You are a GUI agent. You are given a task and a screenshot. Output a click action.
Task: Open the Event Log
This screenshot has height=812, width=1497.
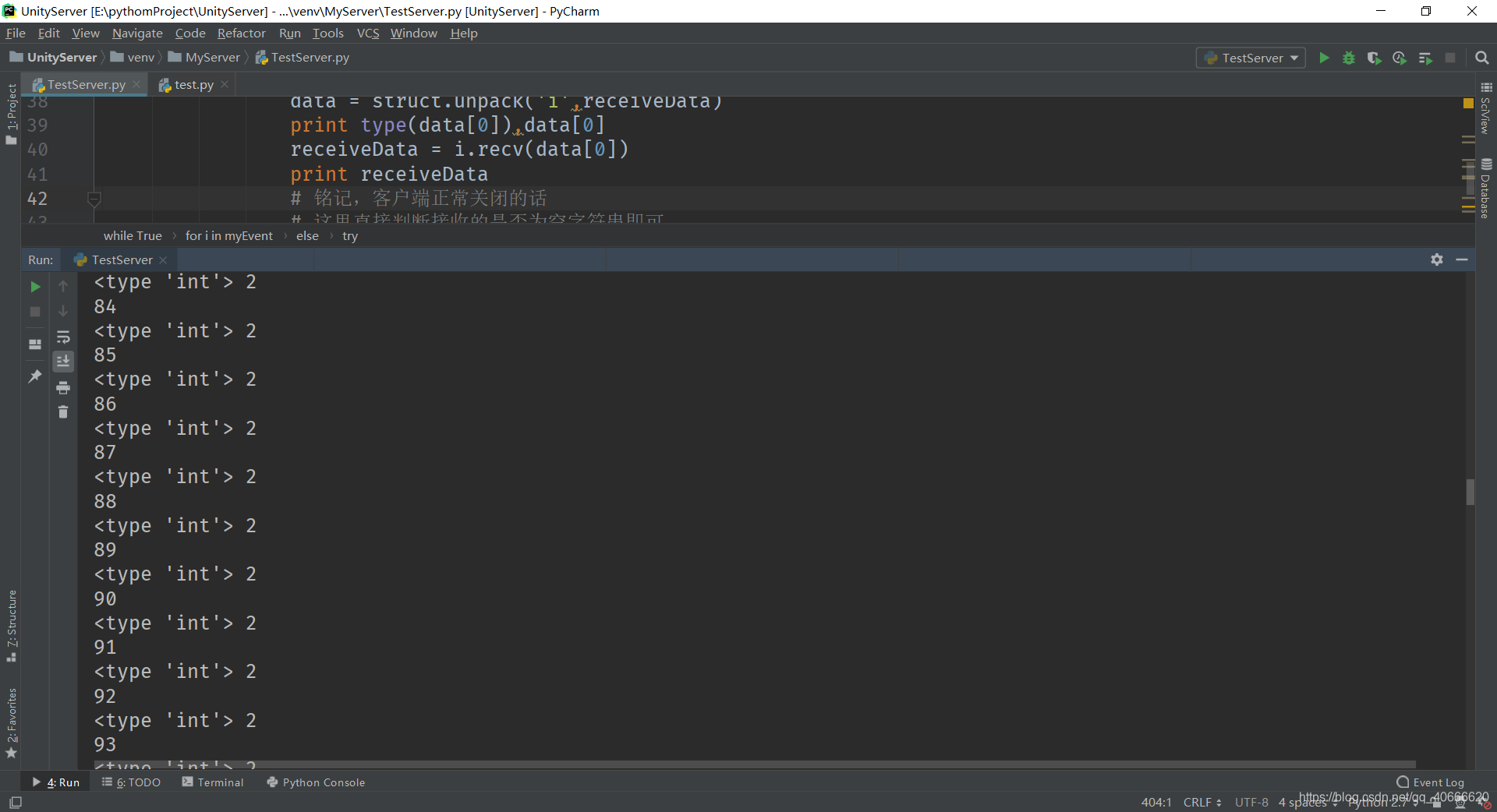pyautogui.click(x=1431, y=782)
